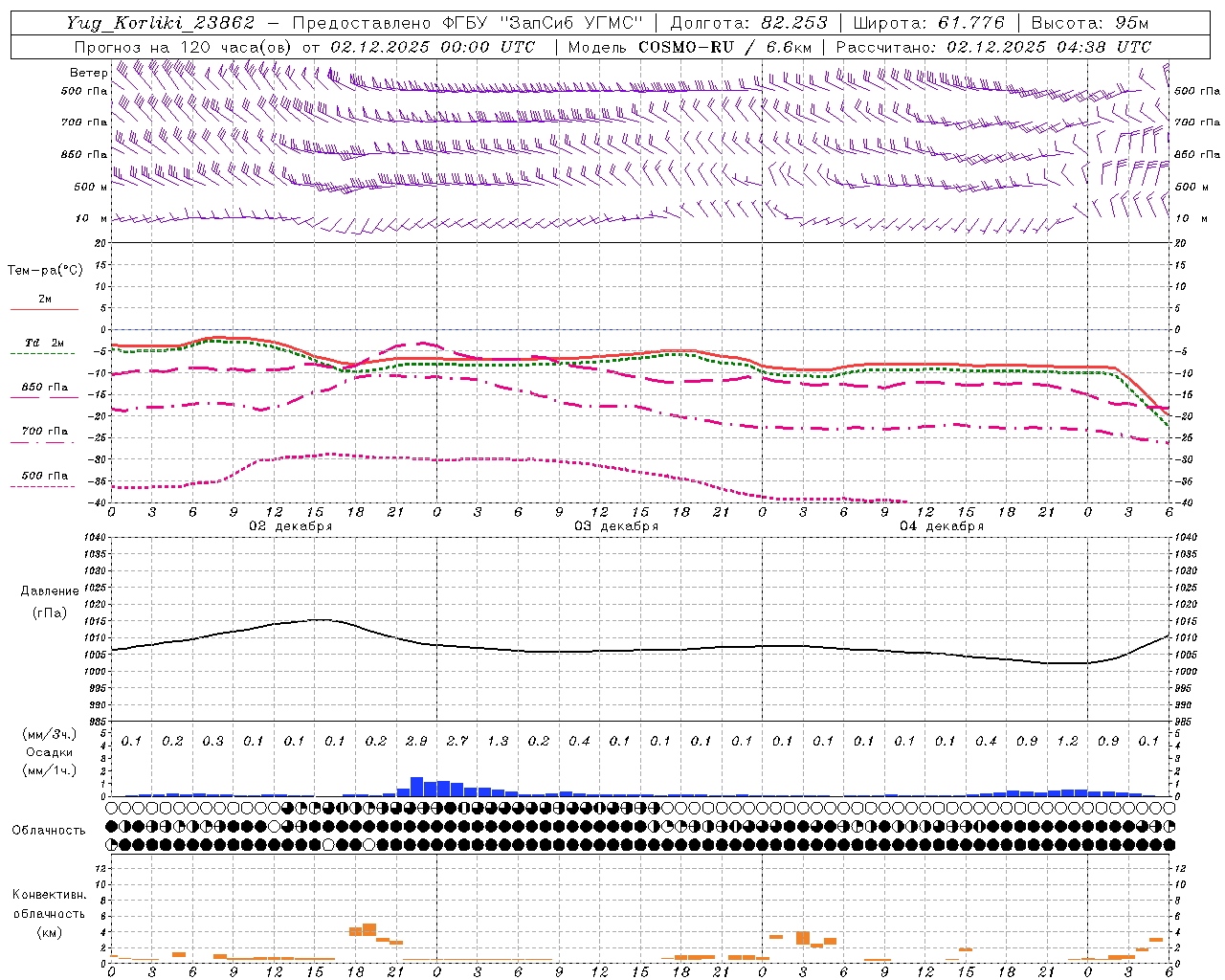Click the 2.7 precipitation value
Viewport: 1225px width, 980px height.
click(457, 741)
